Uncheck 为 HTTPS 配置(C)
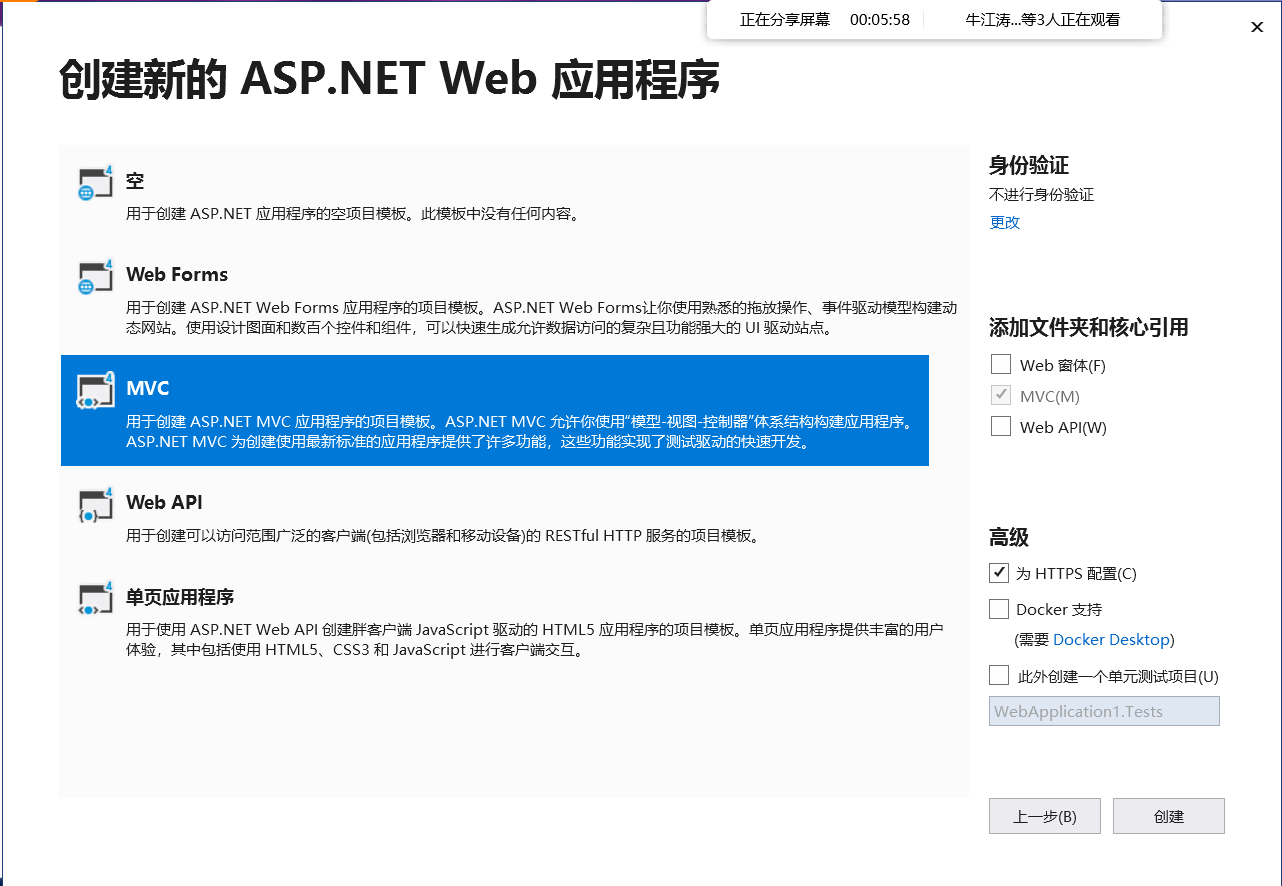This screenshot has width=1282, height=886. pos(998,573)
